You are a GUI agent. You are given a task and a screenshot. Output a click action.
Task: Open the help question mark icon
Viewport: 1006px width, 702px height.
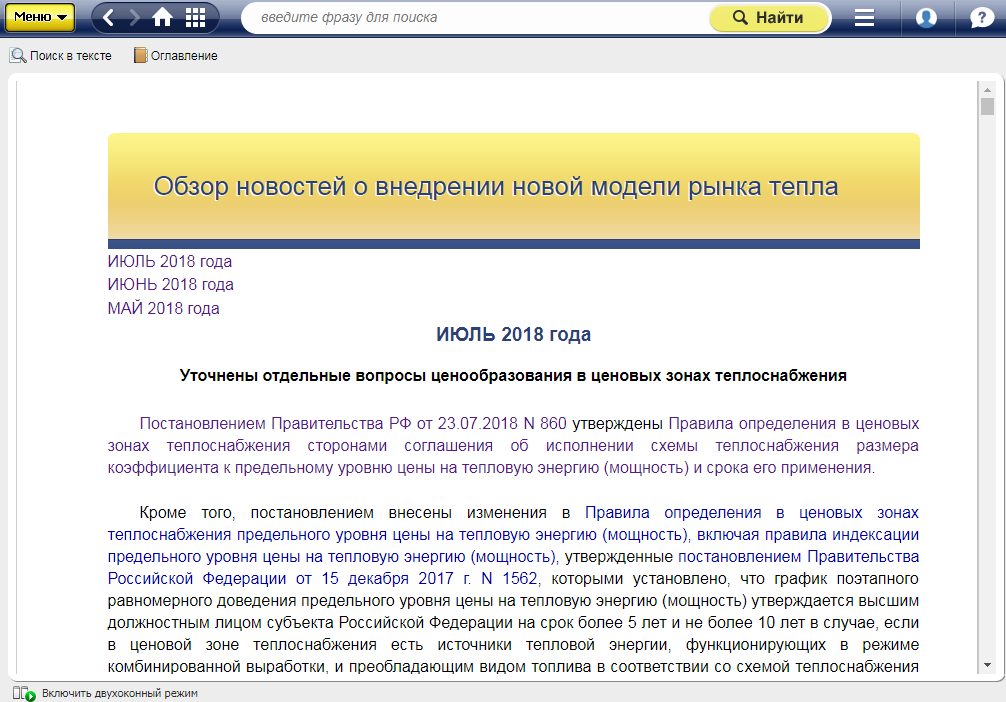[x=980, y=18]
